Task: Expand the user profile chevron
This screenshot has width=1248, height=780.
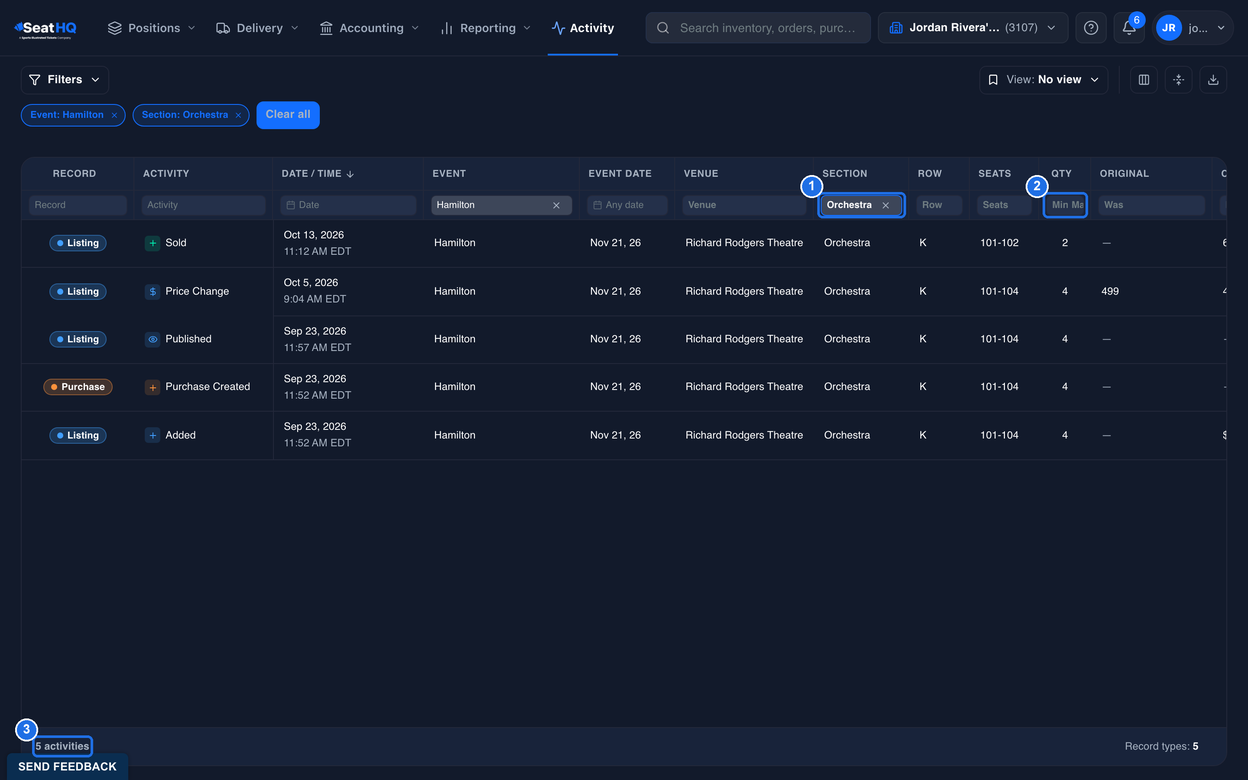Action: [x=1221, y=28]
